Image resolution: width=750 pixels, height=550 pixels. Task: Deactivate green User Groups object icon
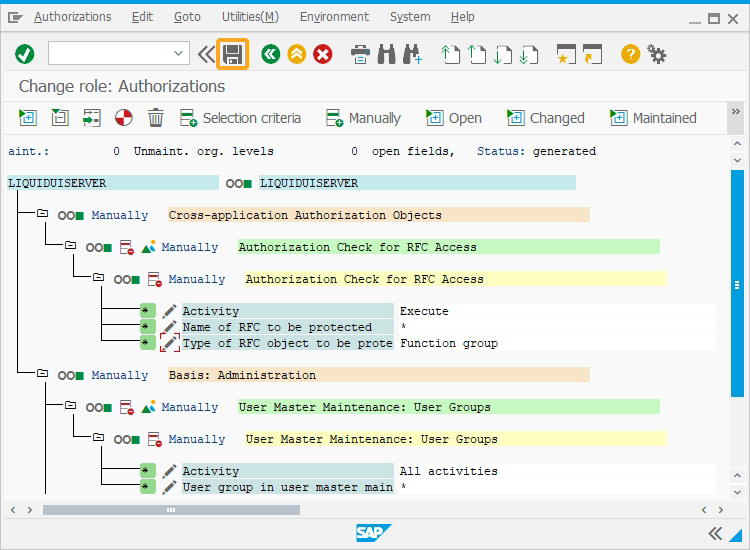point(127,407)
